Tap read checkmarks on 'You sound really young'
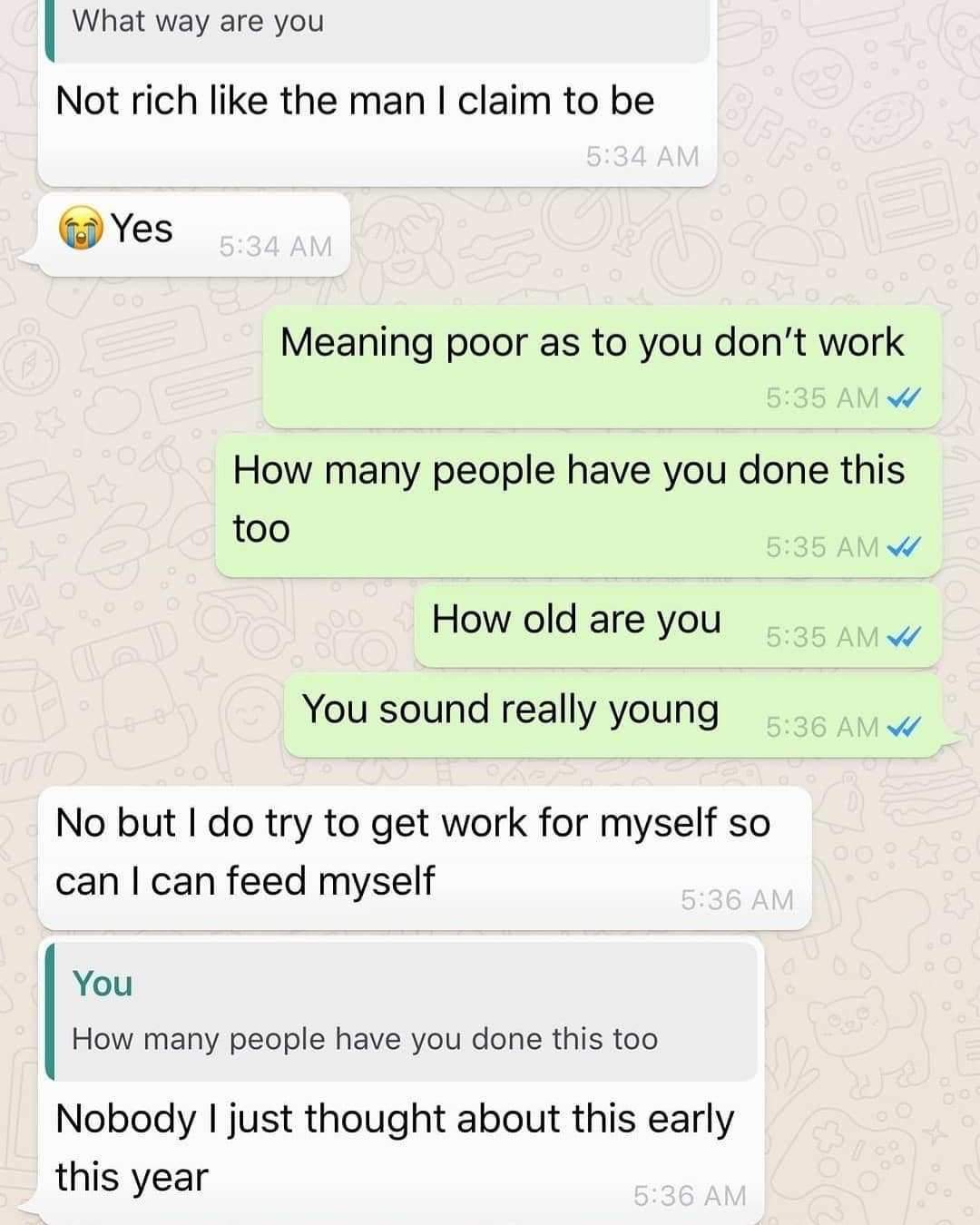This screenshot has width=980, height=1225. (x=904, y=727)
